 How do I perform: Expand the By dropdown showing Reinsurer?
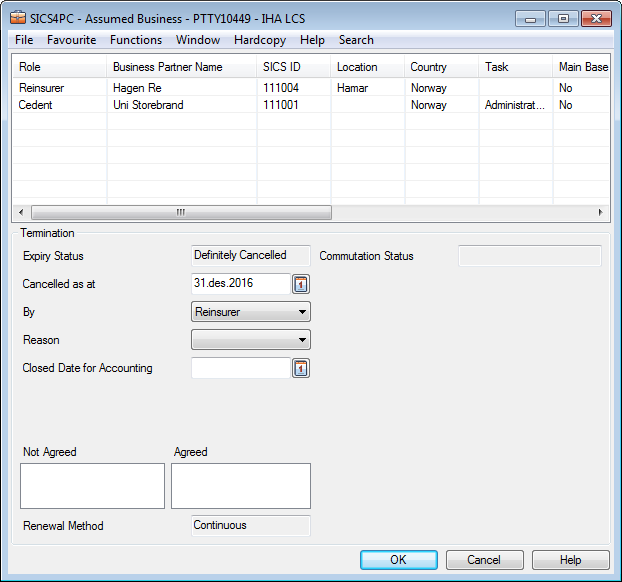click(250, 312)
